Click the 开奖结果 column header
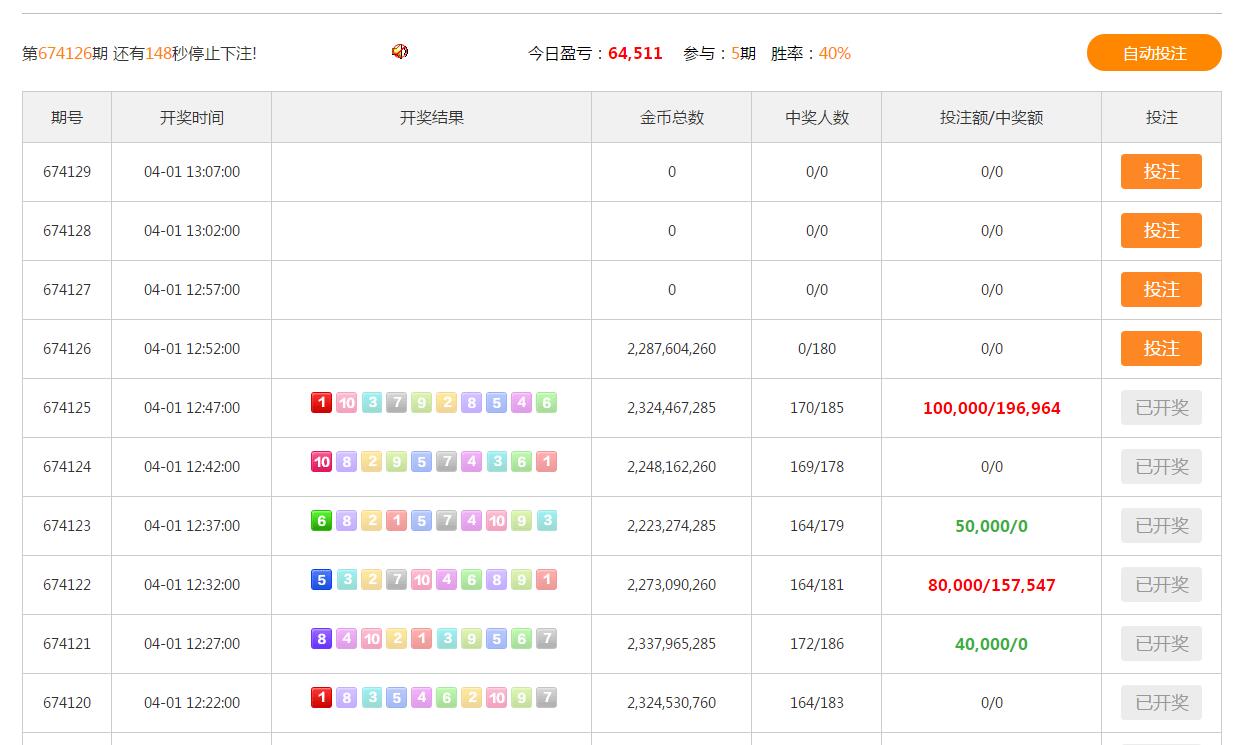The height and width of the screenshot is (745, 1256). pos(431,118)
